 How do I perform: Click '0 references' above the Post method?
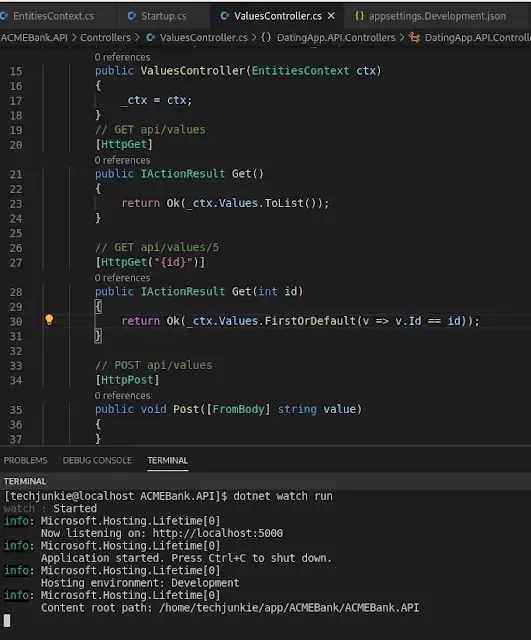(x=122, y=396)
